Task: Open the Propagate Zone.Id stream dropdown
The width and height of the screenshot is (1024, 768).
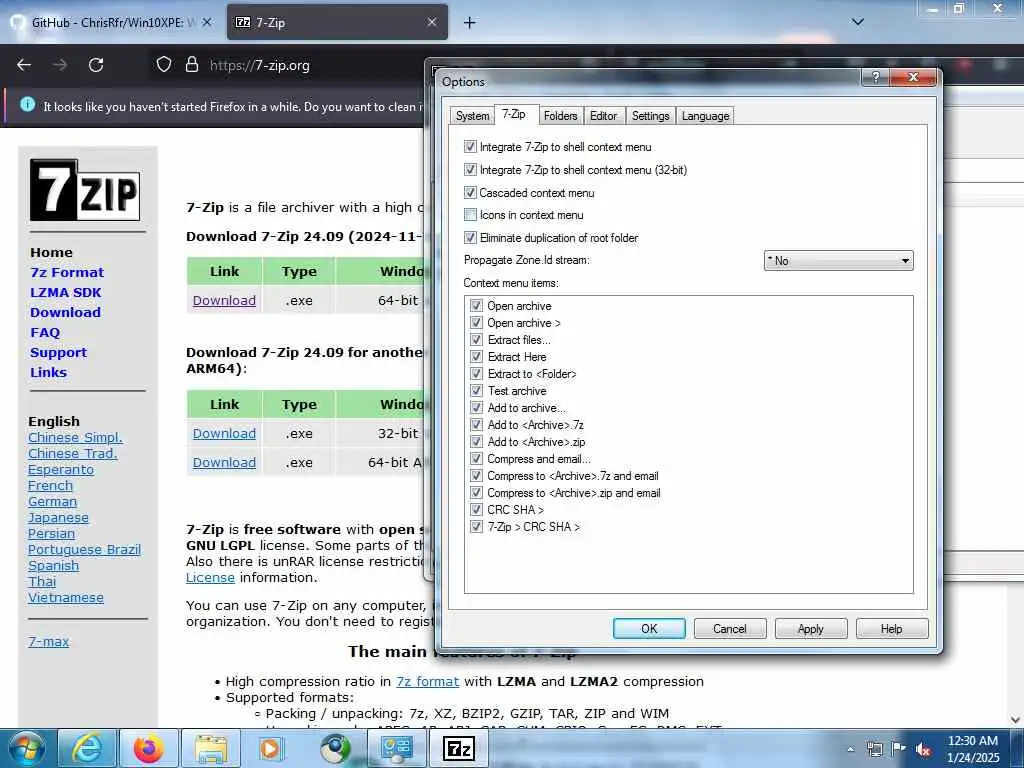Action: (x=839, y=261)
